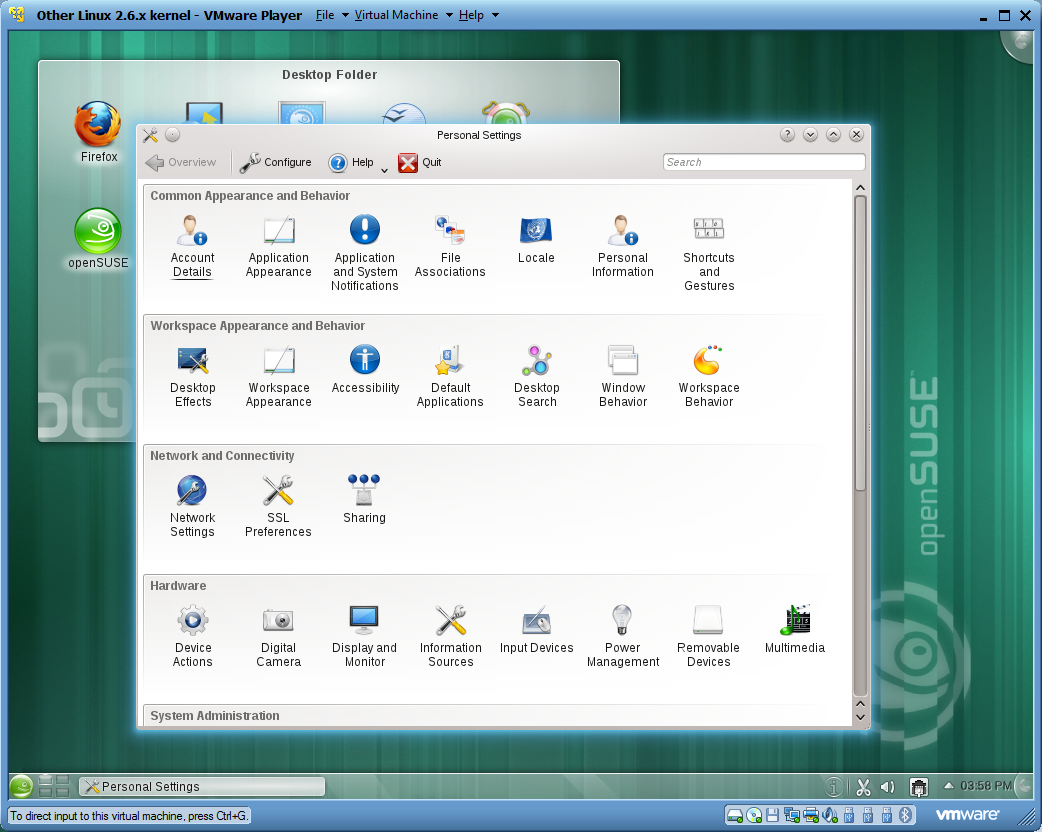Select Personal Settings taskbar entry

[x=202, y=787]
